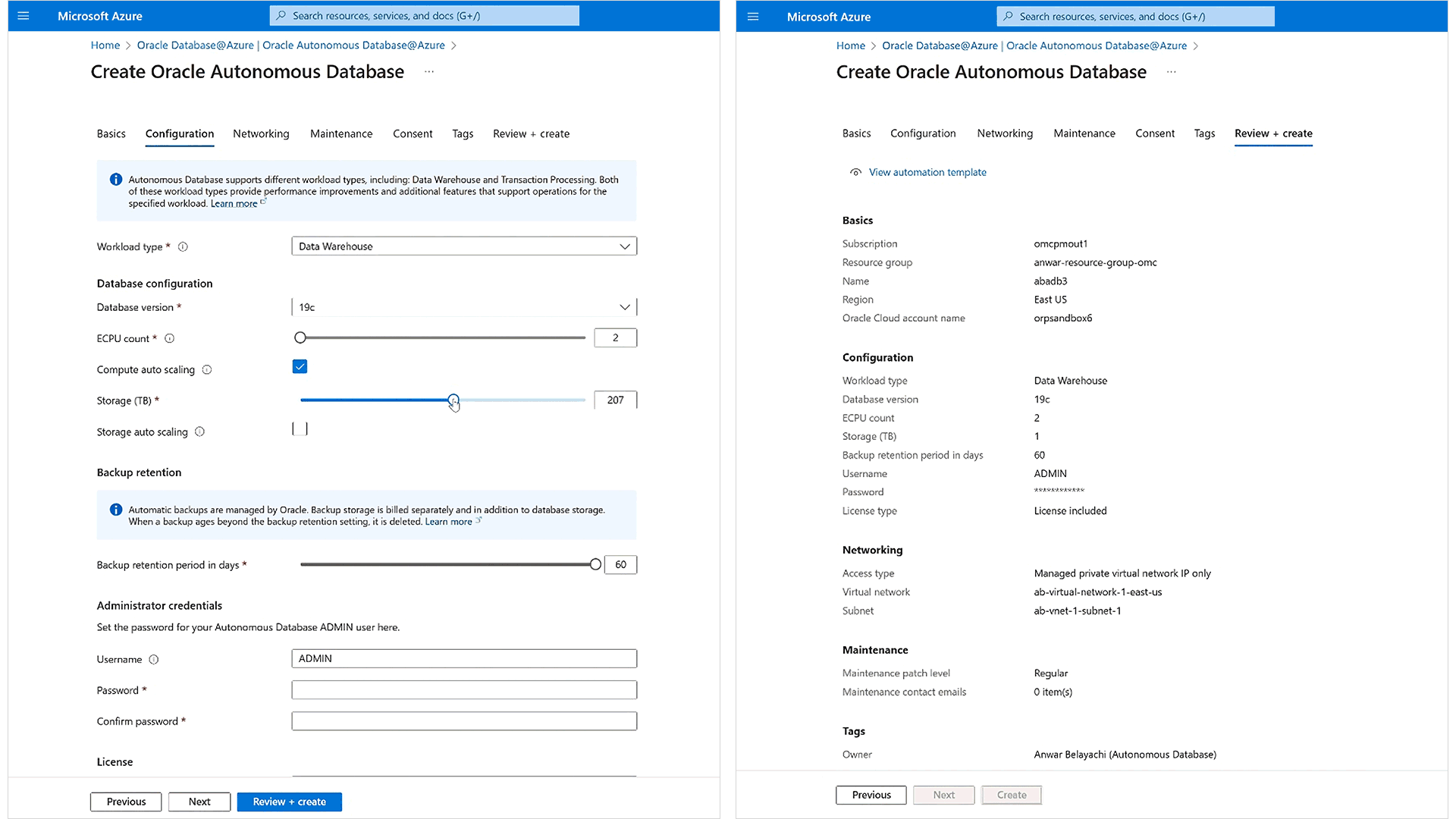Image resolution: width=1456 pixels, height=819 pixels.
Task: Uncheck the Compute auto scaling checkbox
Action: pos(300,366)
